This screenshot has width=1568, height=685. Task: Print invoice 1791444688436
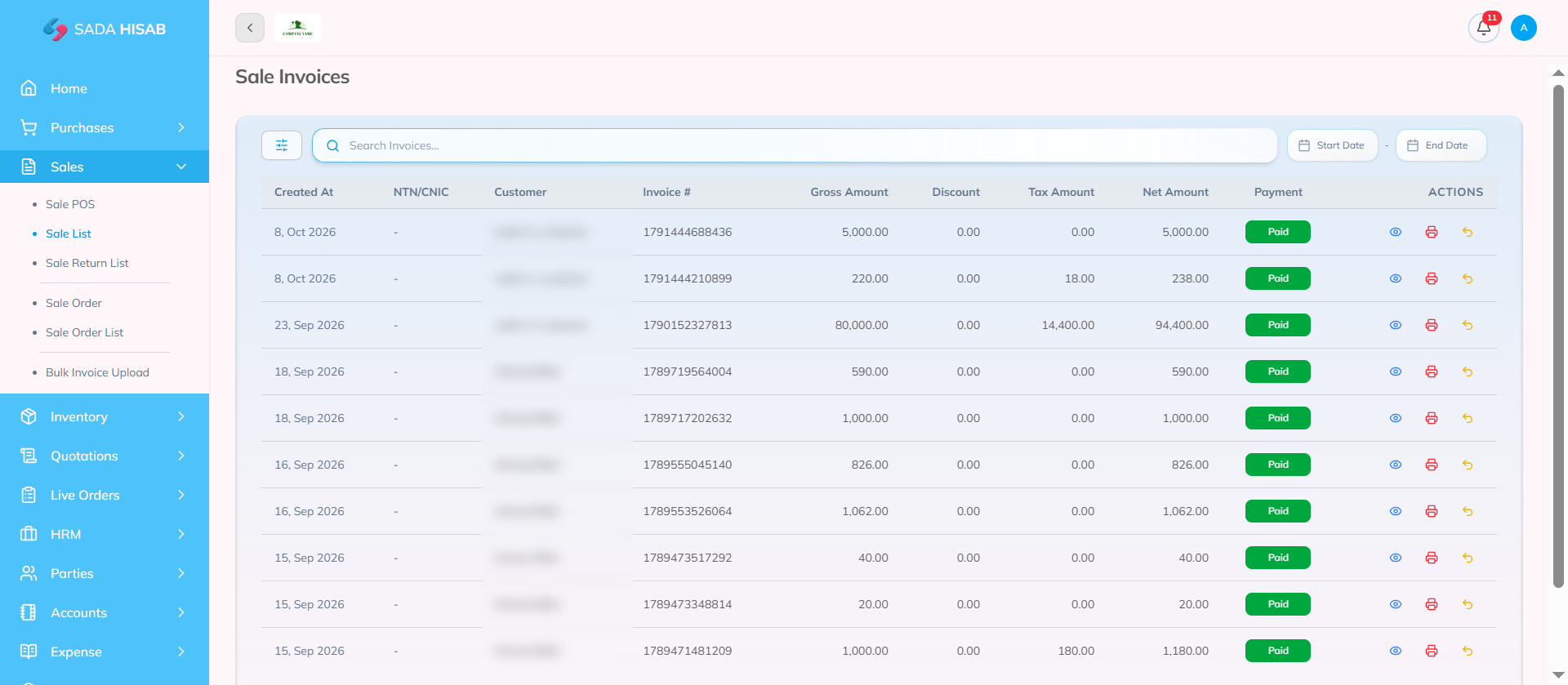(x=1432, y=232)
